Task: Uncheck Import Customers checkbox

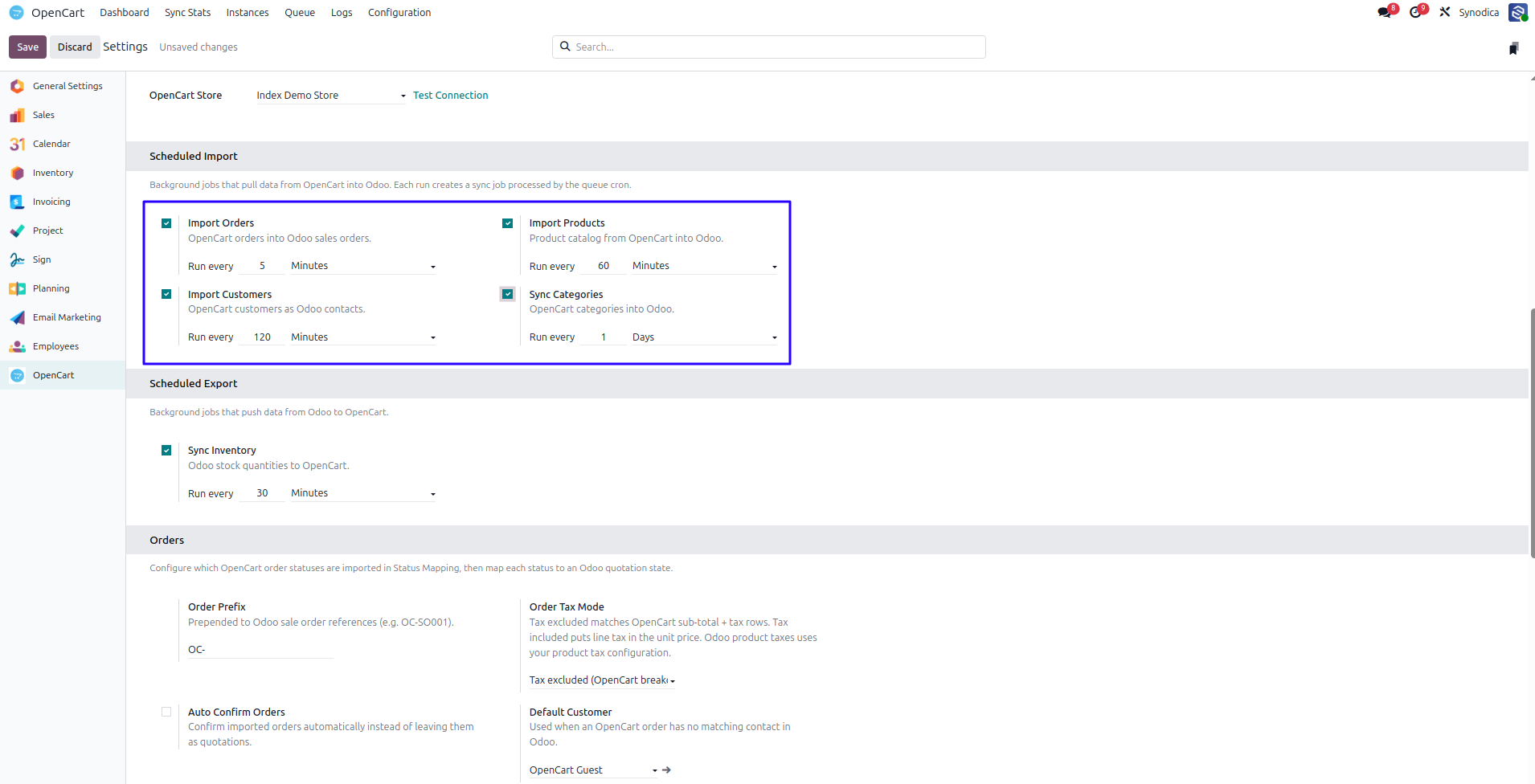Action: pos(166,294)
